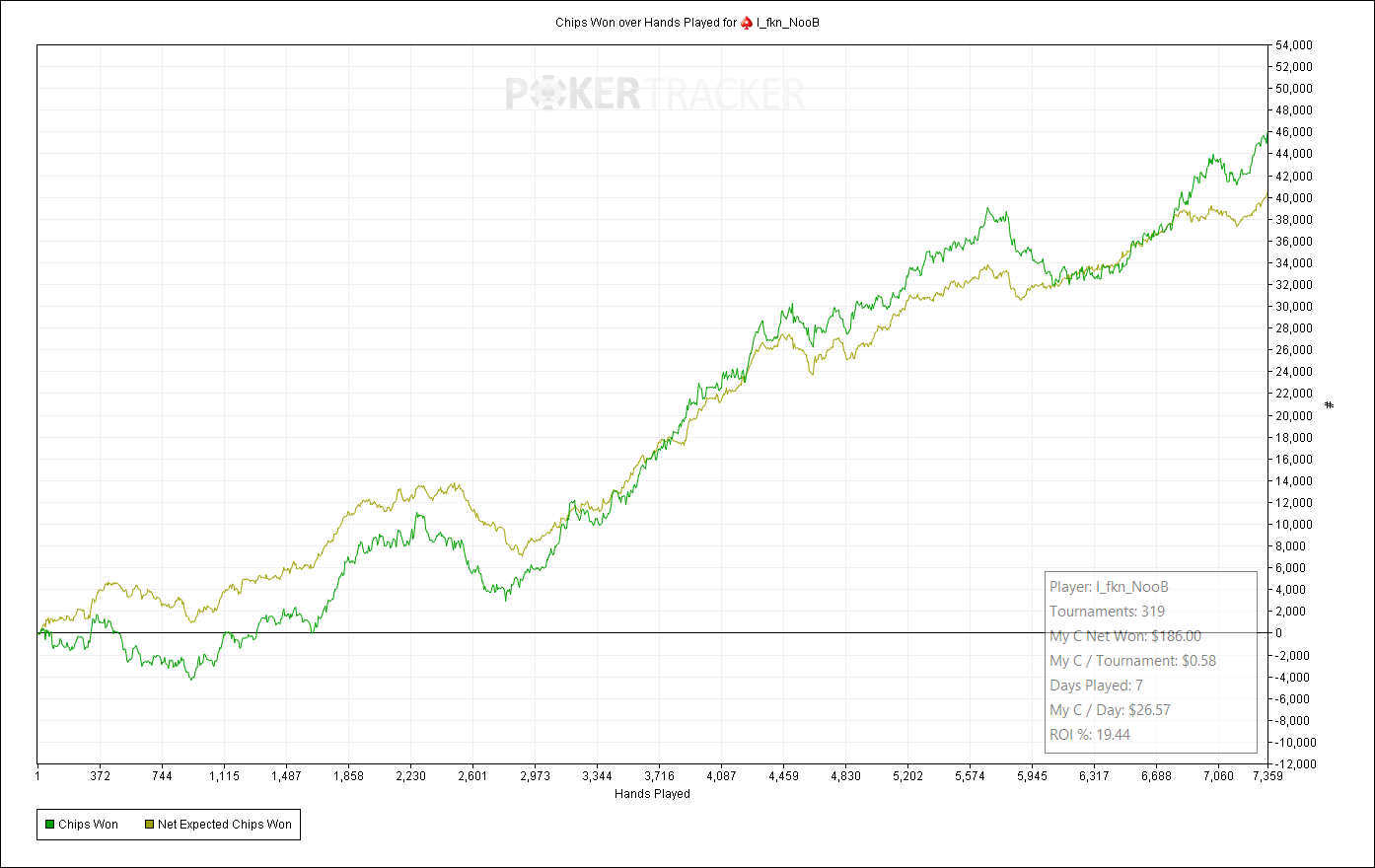Click the 4,087 x-axis tick label
Screen dimensions: 1375x868
721,776
